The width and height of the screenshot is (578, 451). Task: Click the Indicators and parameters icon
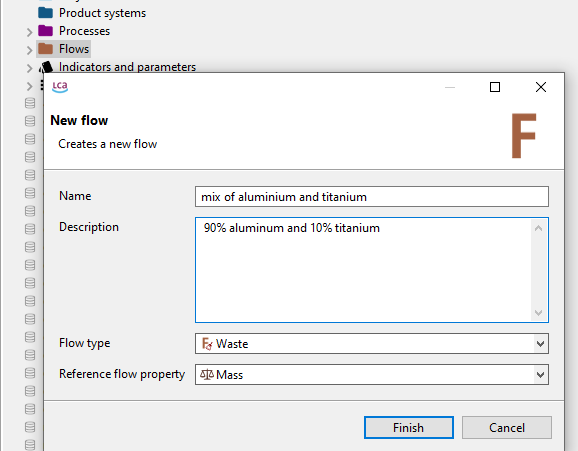tap(46, 67)
